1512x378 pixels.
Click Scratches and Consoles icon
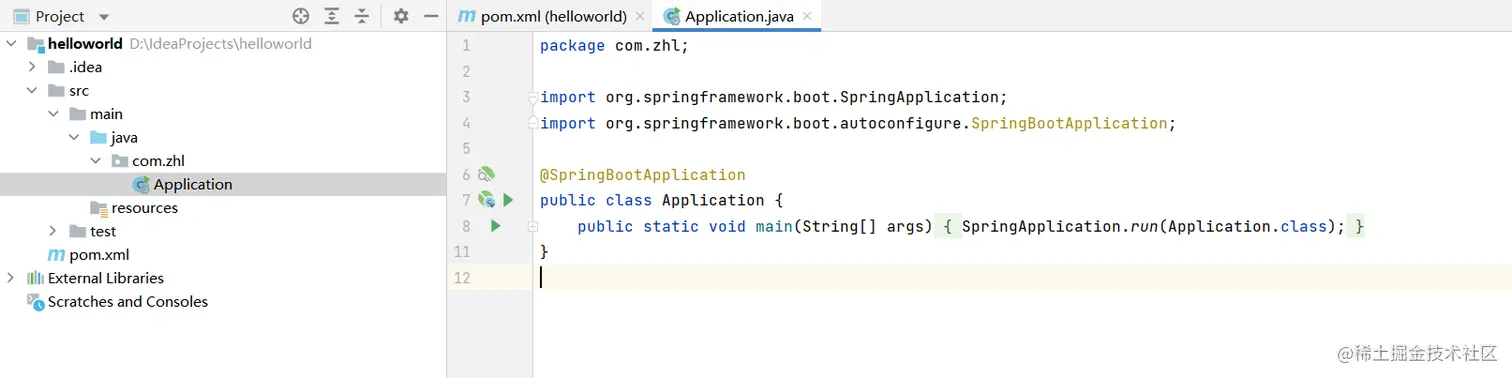[36, 301]
